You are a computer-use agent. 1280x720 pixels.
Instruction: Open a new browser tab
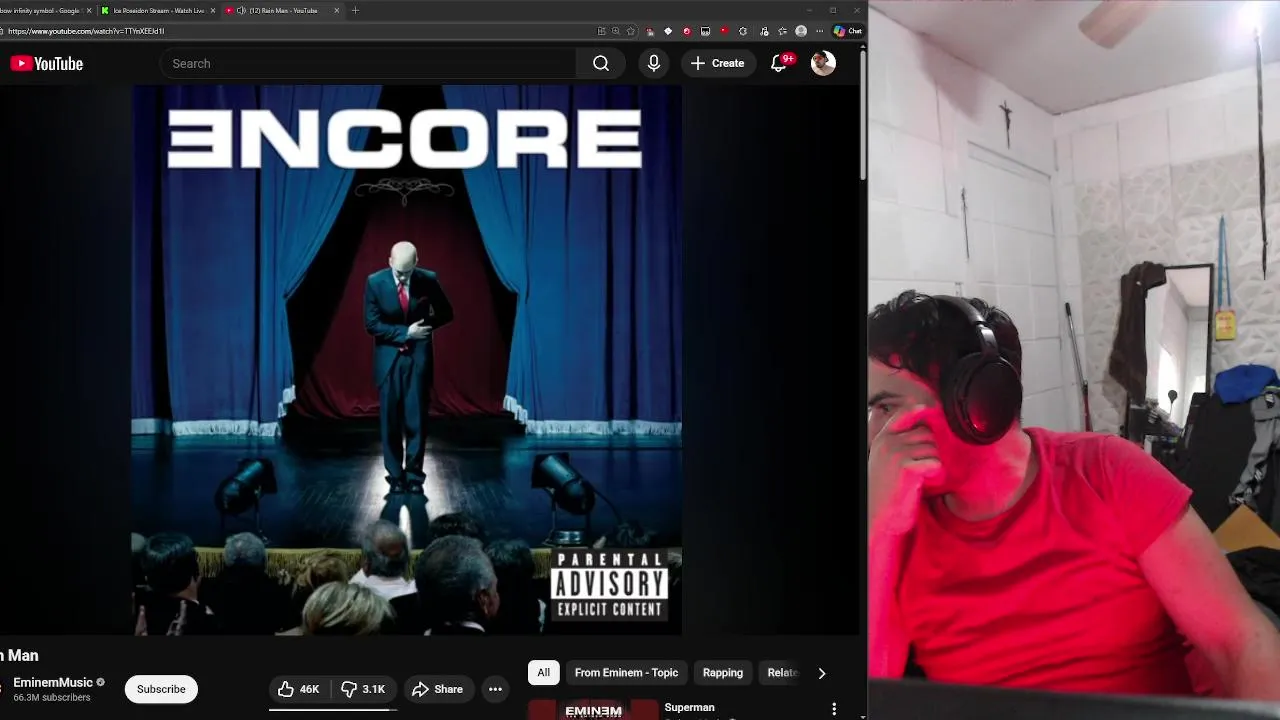point(355,10)
